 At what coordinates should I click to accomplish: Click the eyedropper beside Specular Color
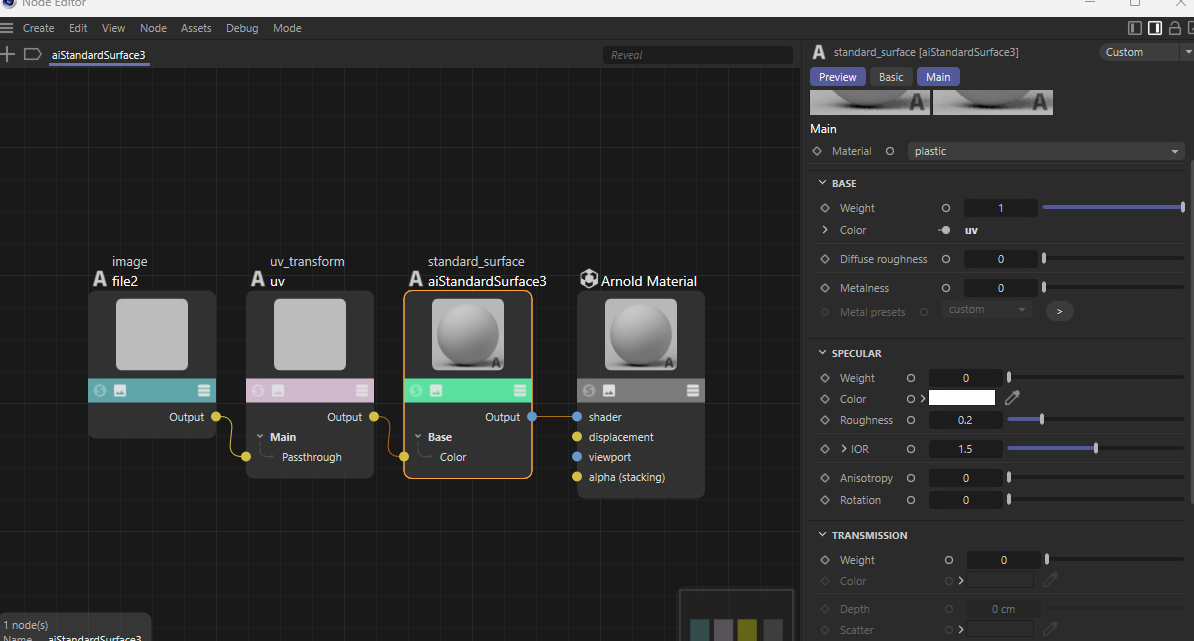pos(1012,398)
